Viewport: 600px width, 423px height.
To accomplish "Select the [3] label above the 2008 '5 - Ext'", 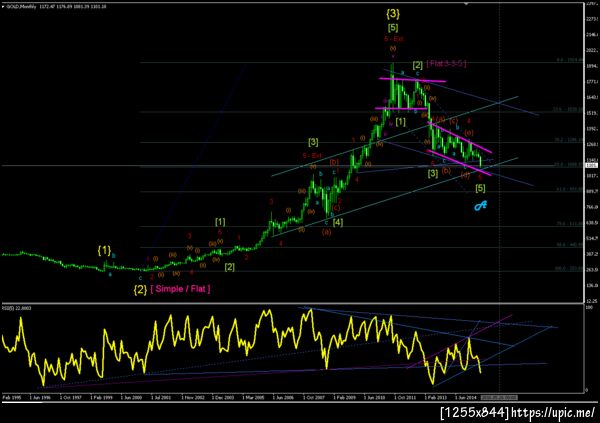I will (x=313, y=142).
